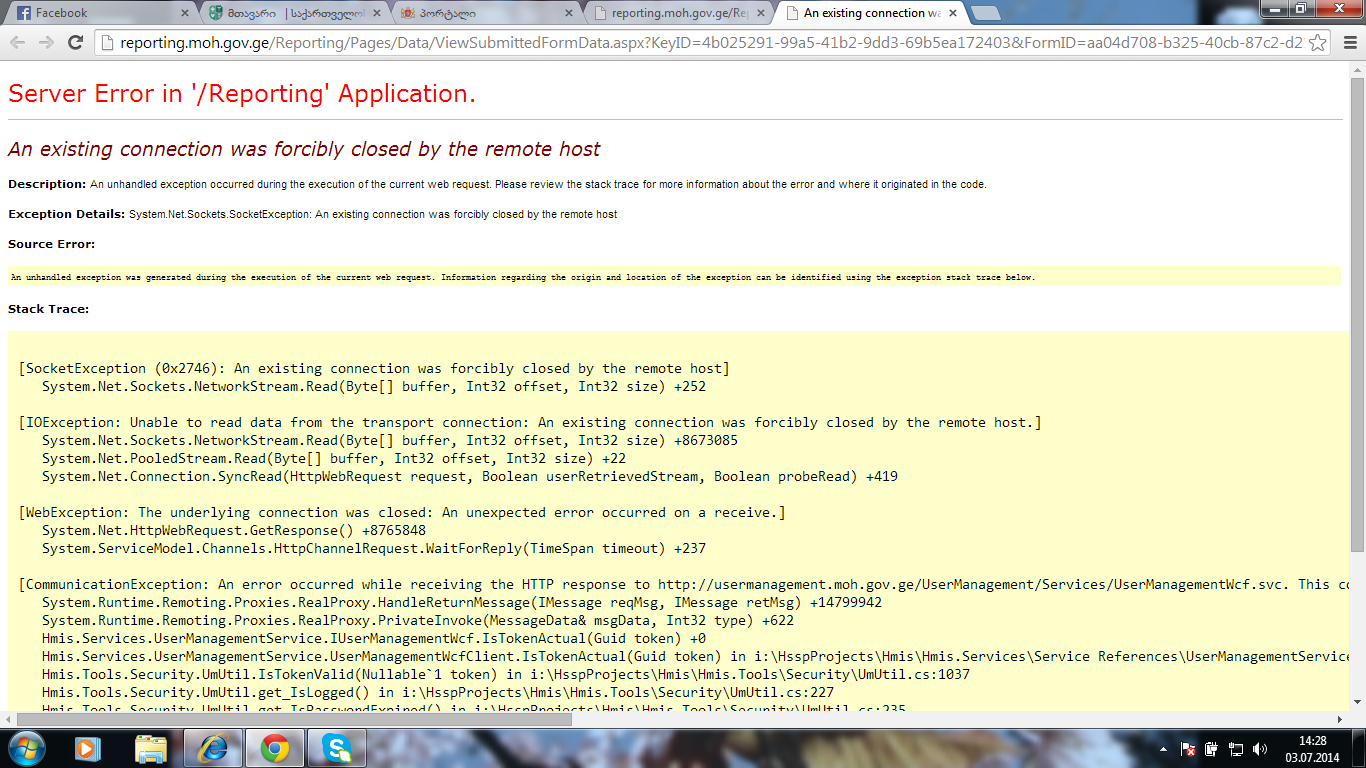The width and height of the screenshot is (1366, 768).
Task: Open the Chrome menu (three lines)
Action: tap(1349, 43)
